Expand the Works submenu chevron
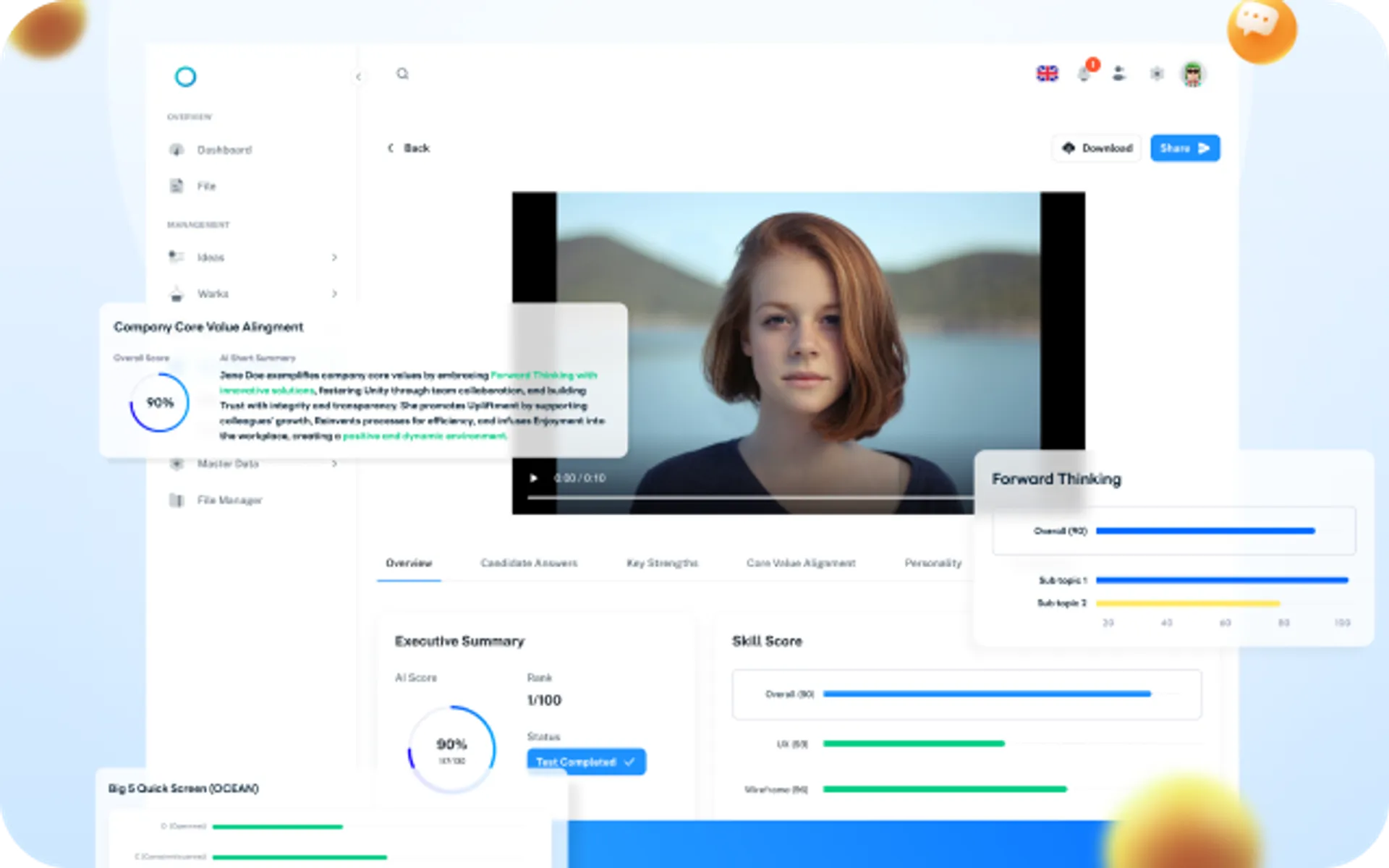 pos(334,294)
